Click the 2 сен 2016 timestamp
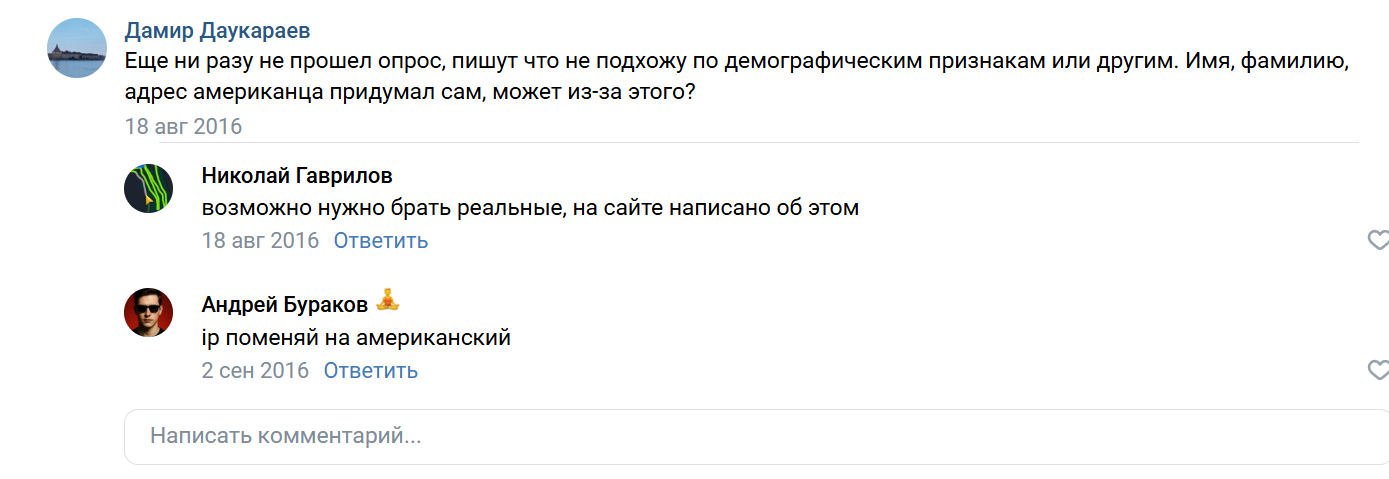The width and height of the screenshot is (1389, 479). pyautogui.click(x=255, y=371)
